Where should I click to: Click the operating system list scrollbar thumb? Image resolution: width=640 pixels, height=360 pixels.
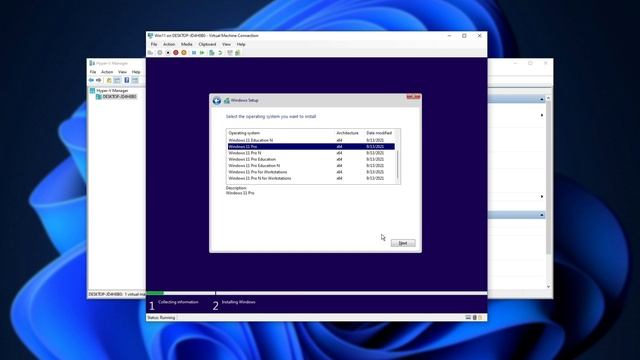click(398, 164)
